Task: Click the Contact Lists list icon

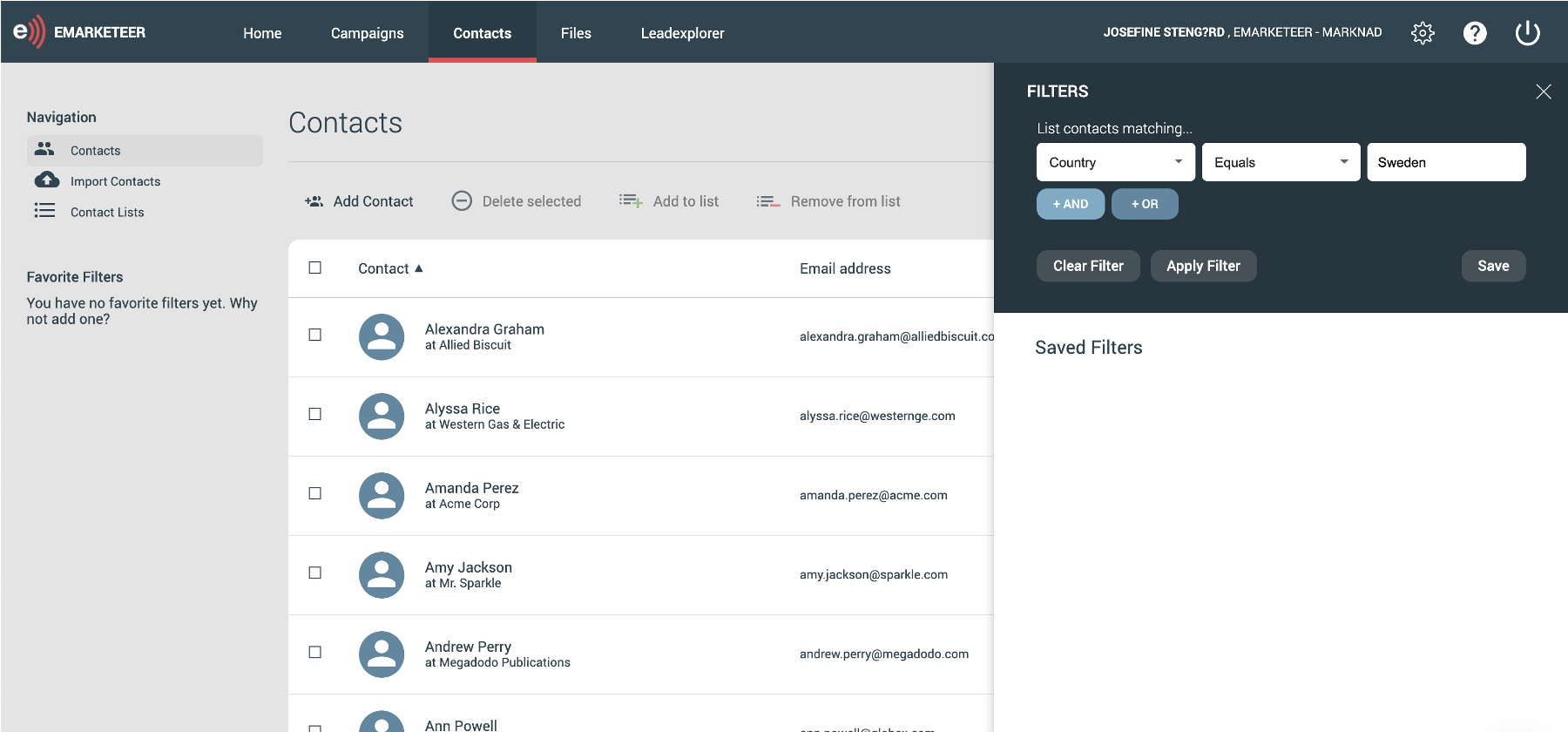Action: 44,210
